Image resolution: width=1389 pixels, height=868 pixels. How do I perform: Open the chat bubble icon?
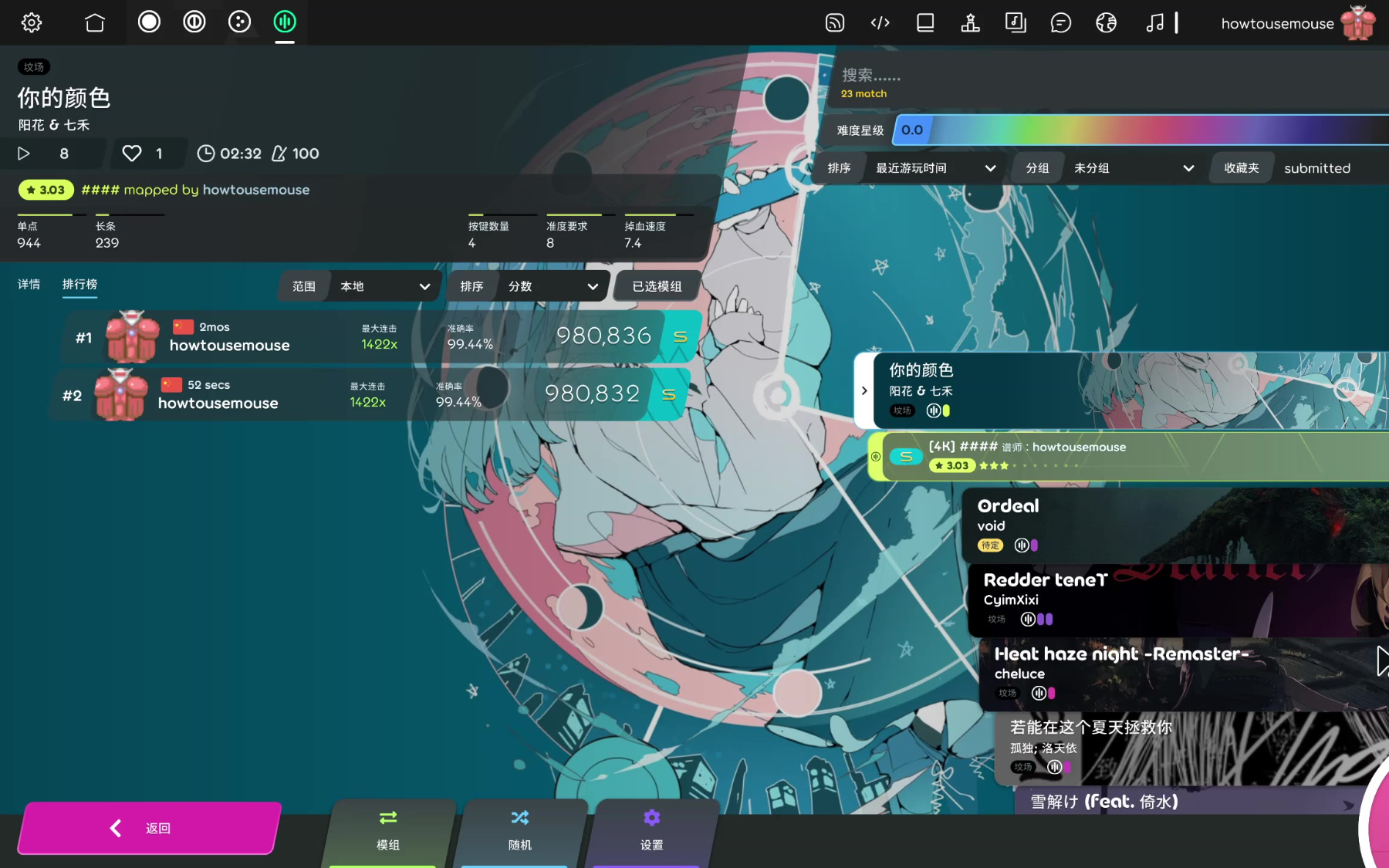(x=1061, y=22)
